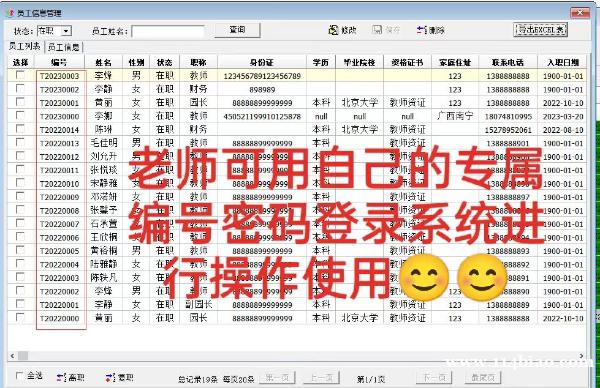
Task: Click the left arrow of horizontal scrollbar
Action: click(x=12, y=356)
